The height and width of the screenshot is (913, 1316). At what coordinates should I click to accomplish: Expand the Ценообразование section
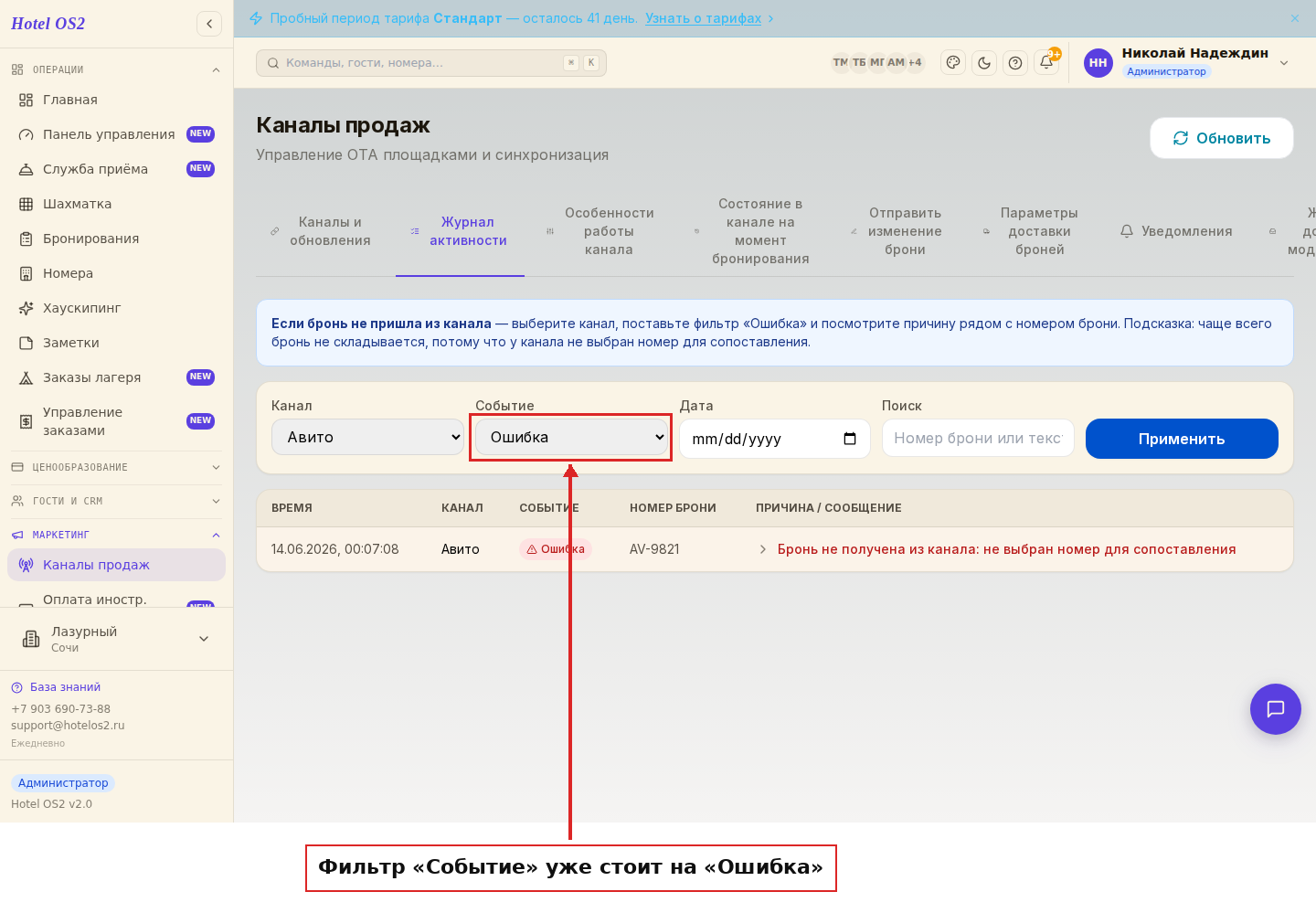[x=216, y=467]
